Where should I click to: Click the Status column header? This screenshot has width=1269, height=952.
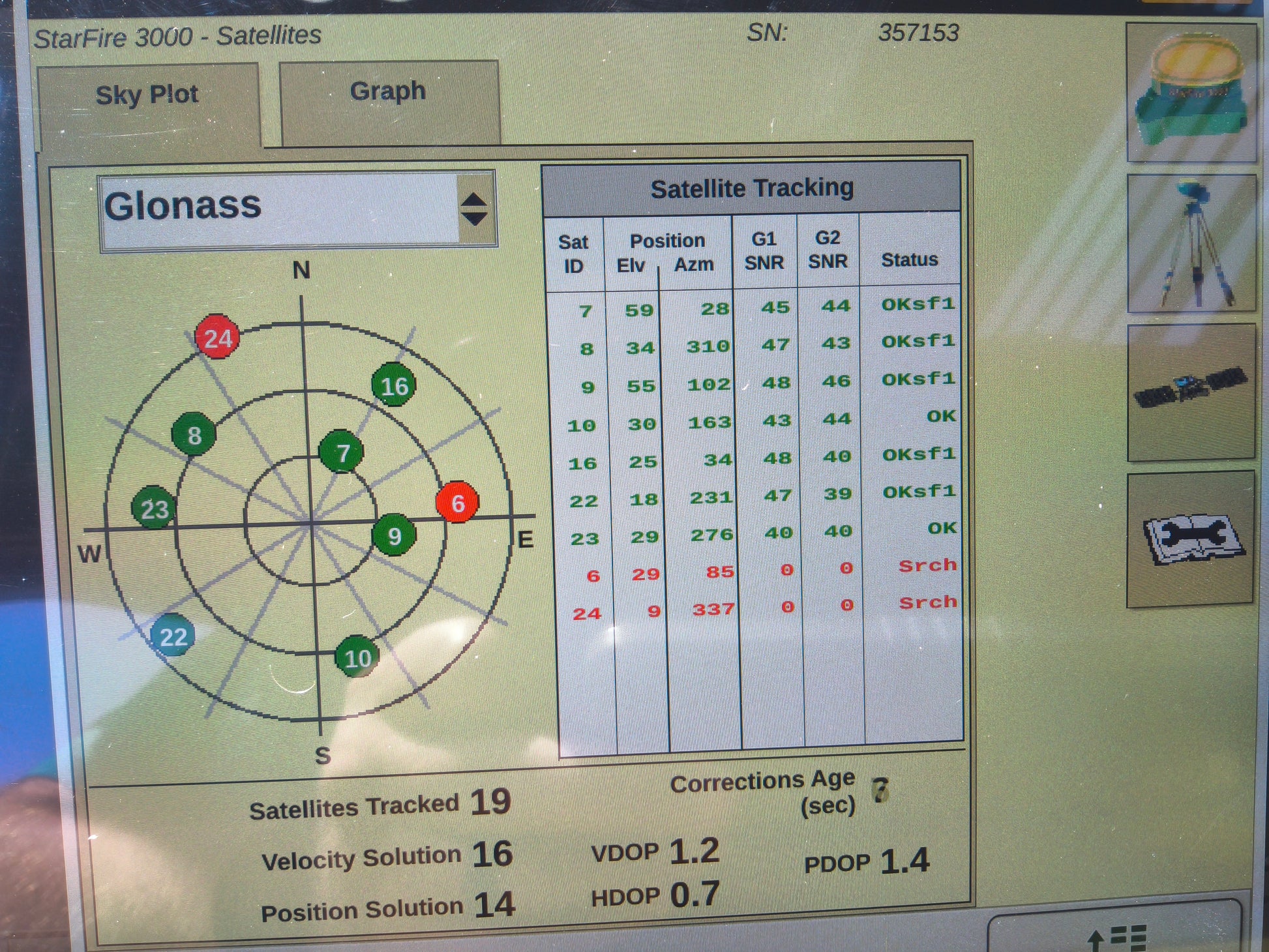click(x=909, y=260)
